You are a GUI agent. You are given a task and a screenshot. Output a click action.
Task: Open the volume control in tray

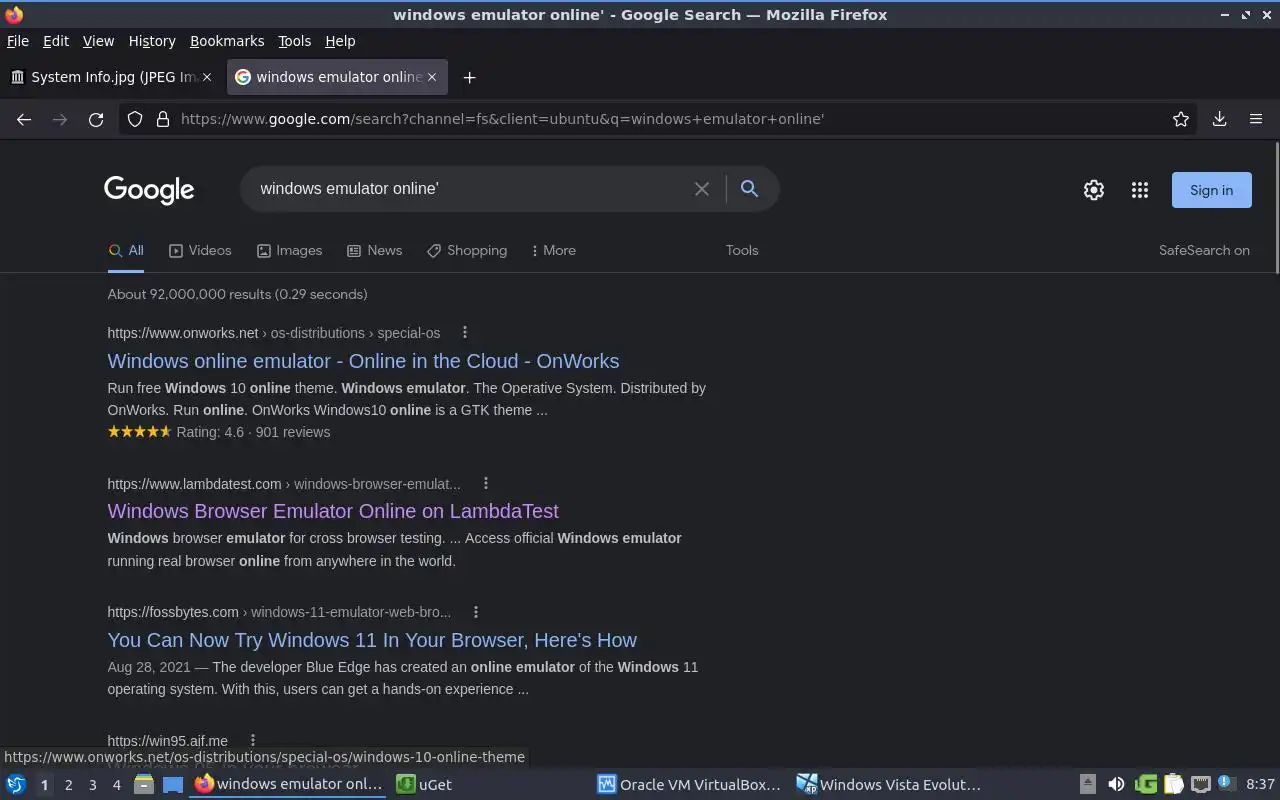click(x=1116, y=785)
